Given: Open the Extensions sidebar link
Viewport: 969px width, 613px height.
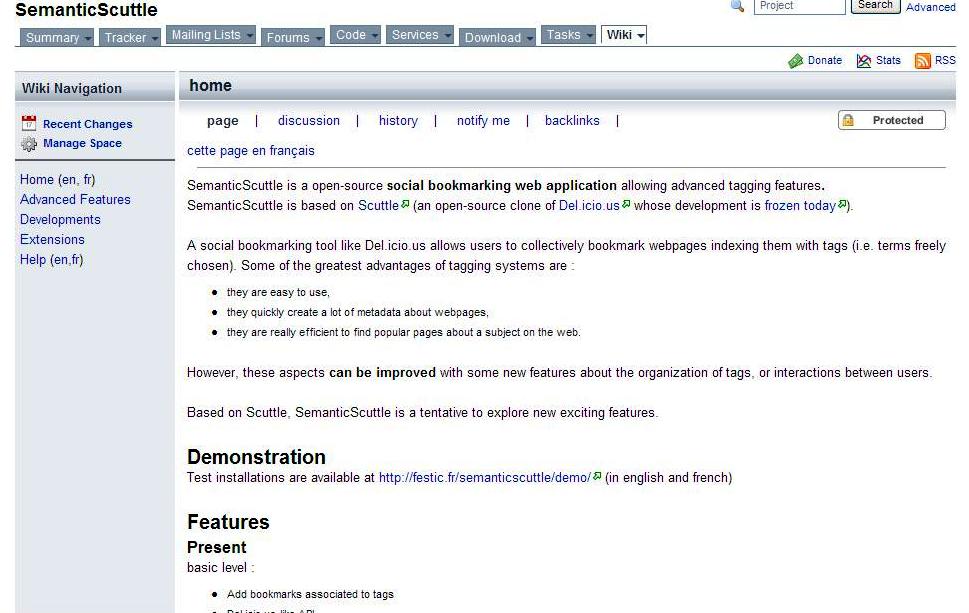Looking at the screenshot, I should pyautogui.click(x=52, y=239).
